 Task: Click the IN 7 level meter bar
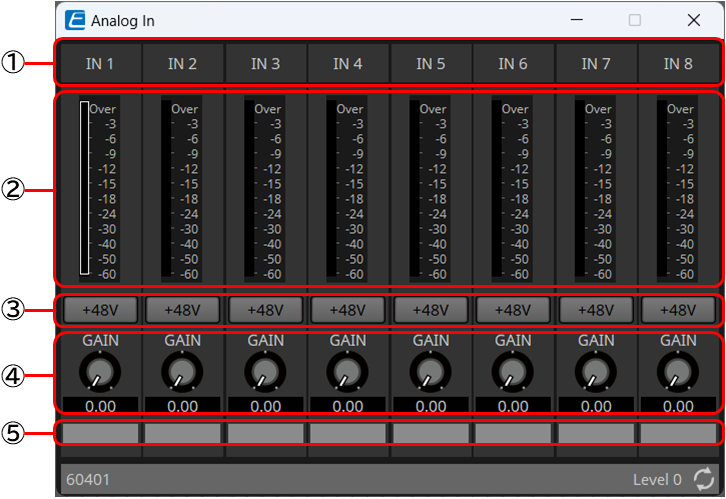tap(580, 187)
